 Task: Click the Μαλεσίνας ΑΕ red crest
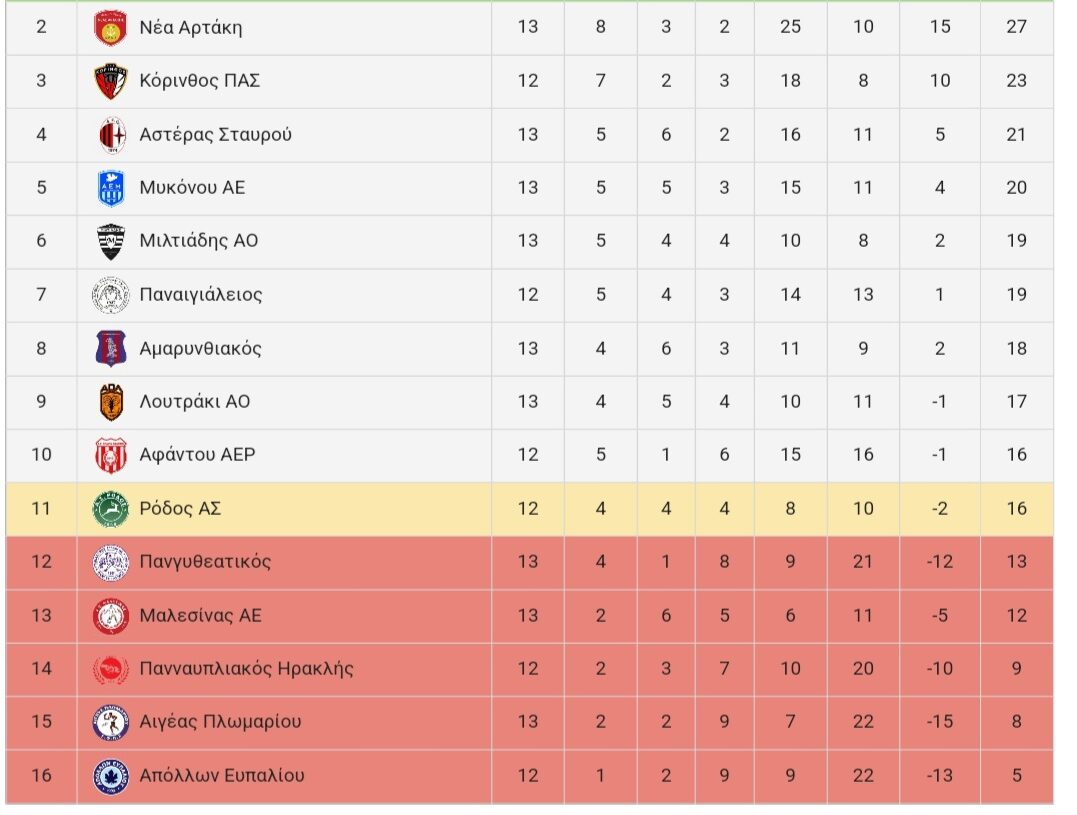tap(110, 616)
